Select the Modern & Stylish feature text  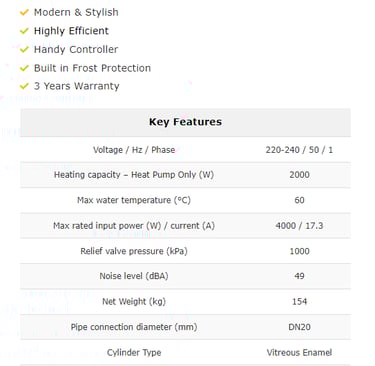[76, 12]
